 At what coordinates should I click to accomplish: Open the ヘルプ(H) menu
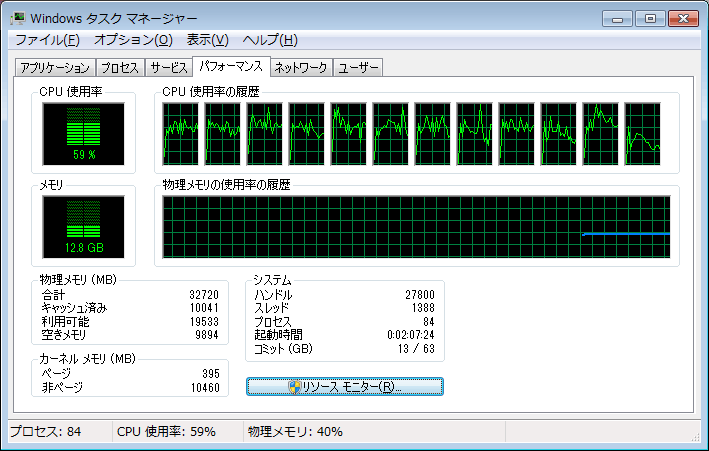tap(270, 40)
